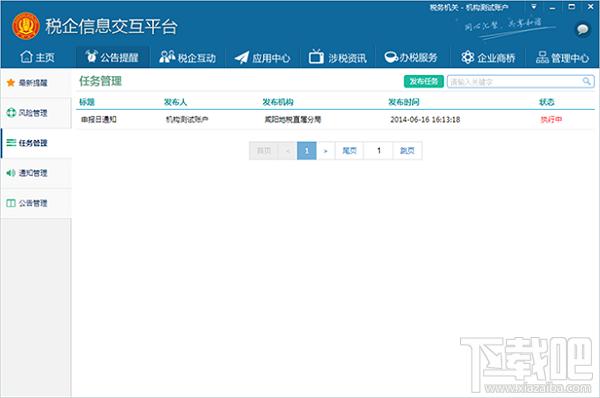600x398 pixels.
Task: Open 最新提醒 in sidebar
Action: [36, 83]
